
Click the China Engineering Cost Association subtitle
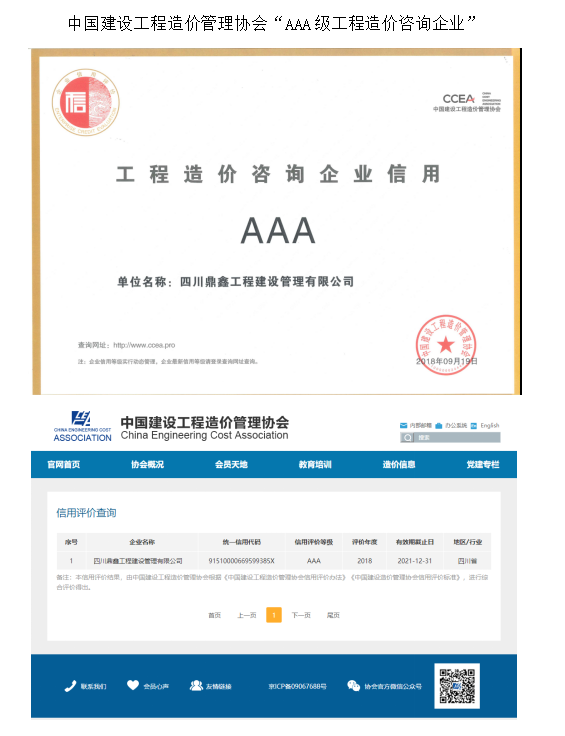tap(205, 435)
